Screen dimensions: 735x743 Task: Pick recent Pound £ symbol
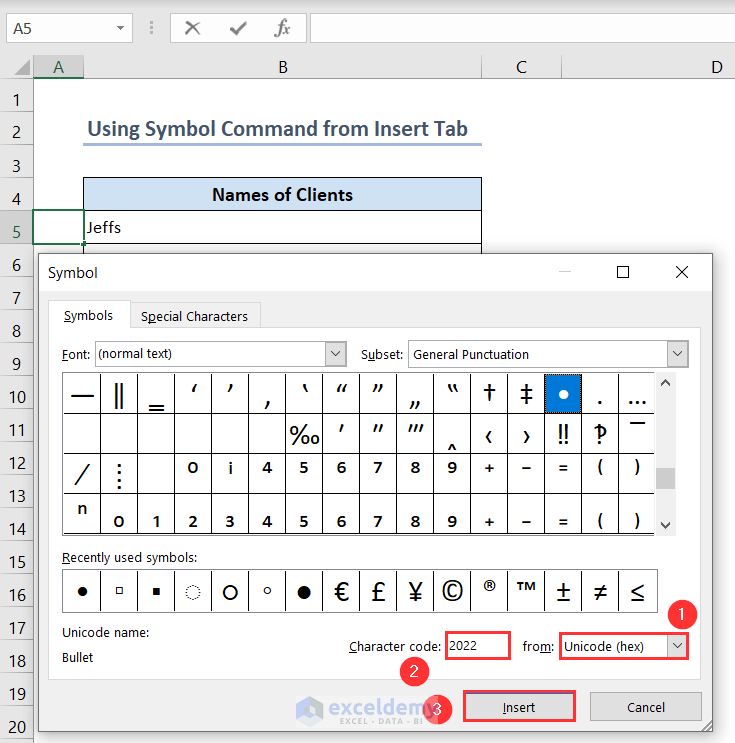coord(378,591)
